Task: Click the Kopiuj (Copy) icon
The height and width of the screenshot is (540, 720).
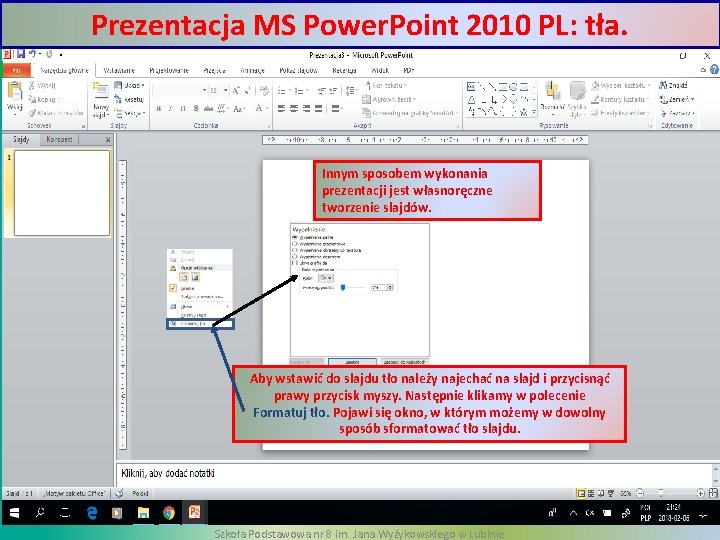Action: click(32, 99)
